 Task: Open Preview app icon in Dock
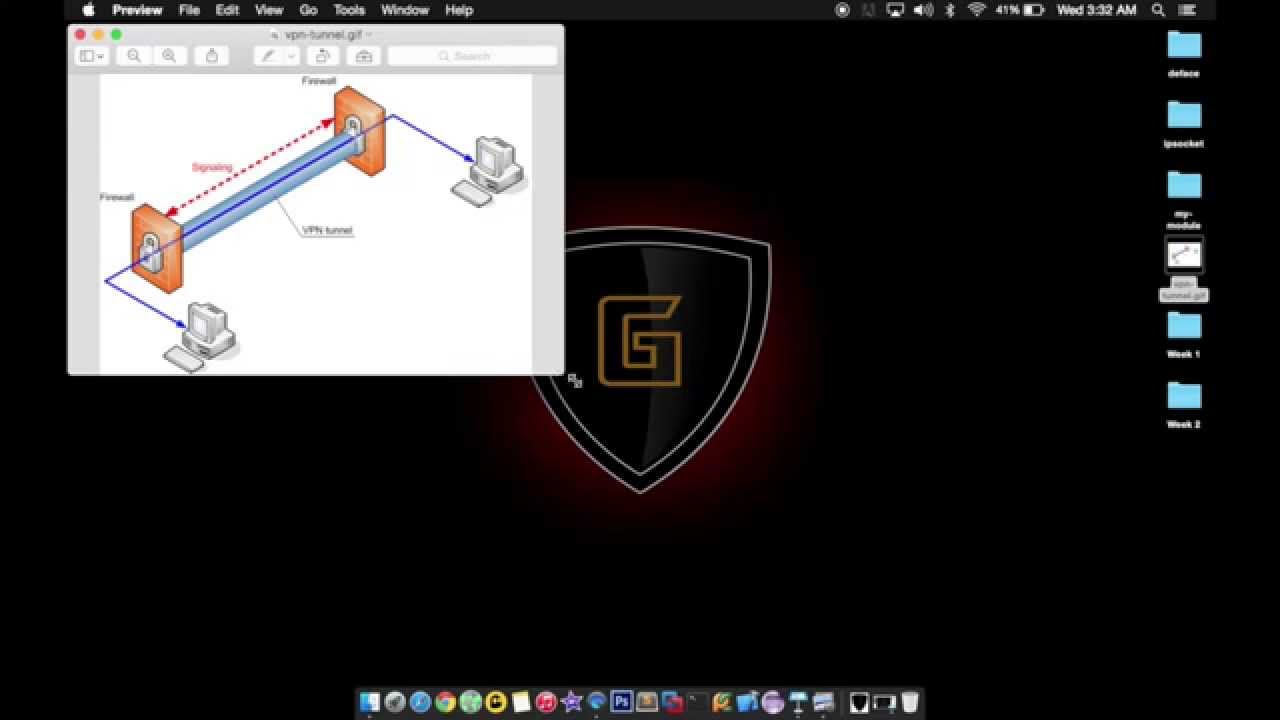(x=823, y=702)
